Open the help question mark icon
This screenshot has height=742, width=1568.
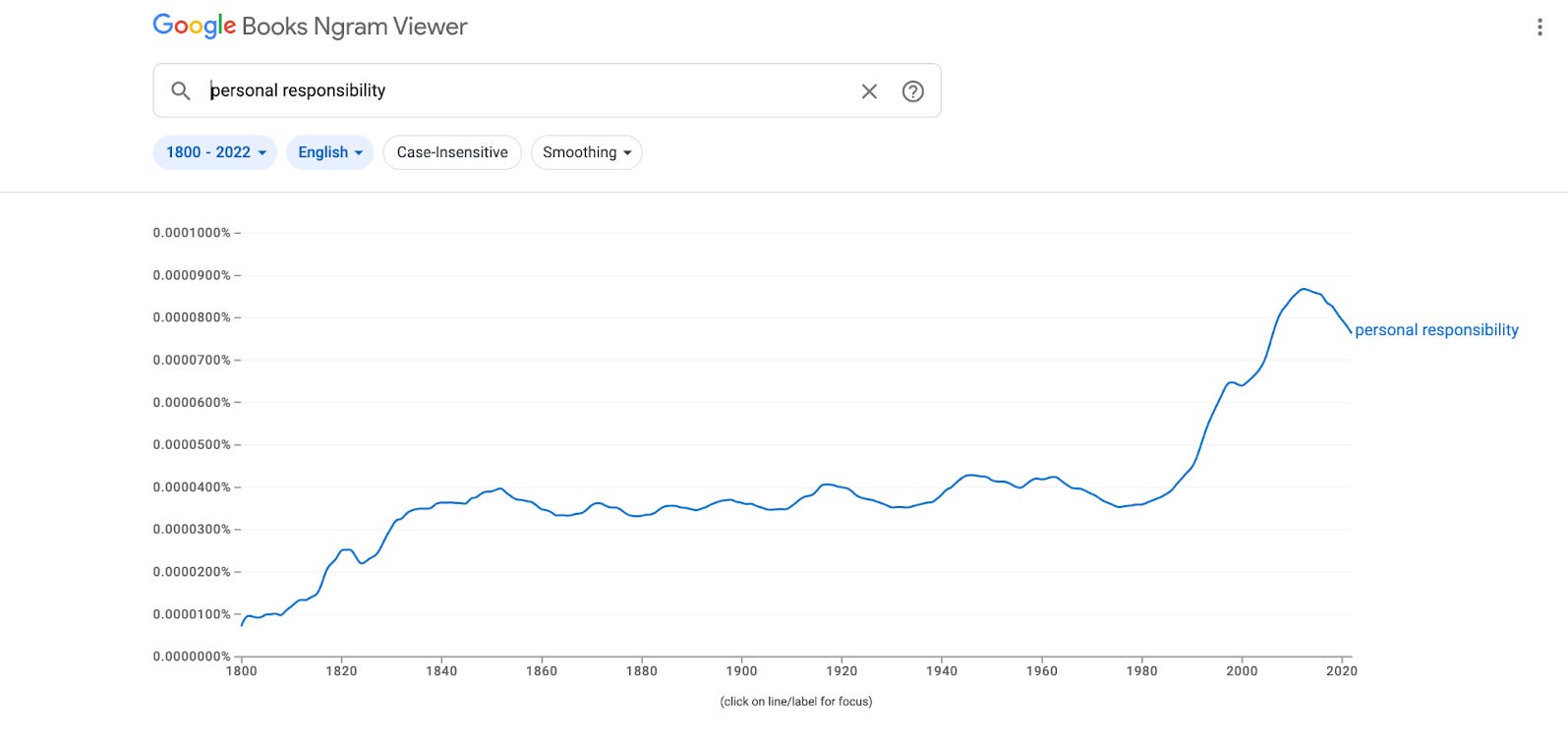pos(913,91)
